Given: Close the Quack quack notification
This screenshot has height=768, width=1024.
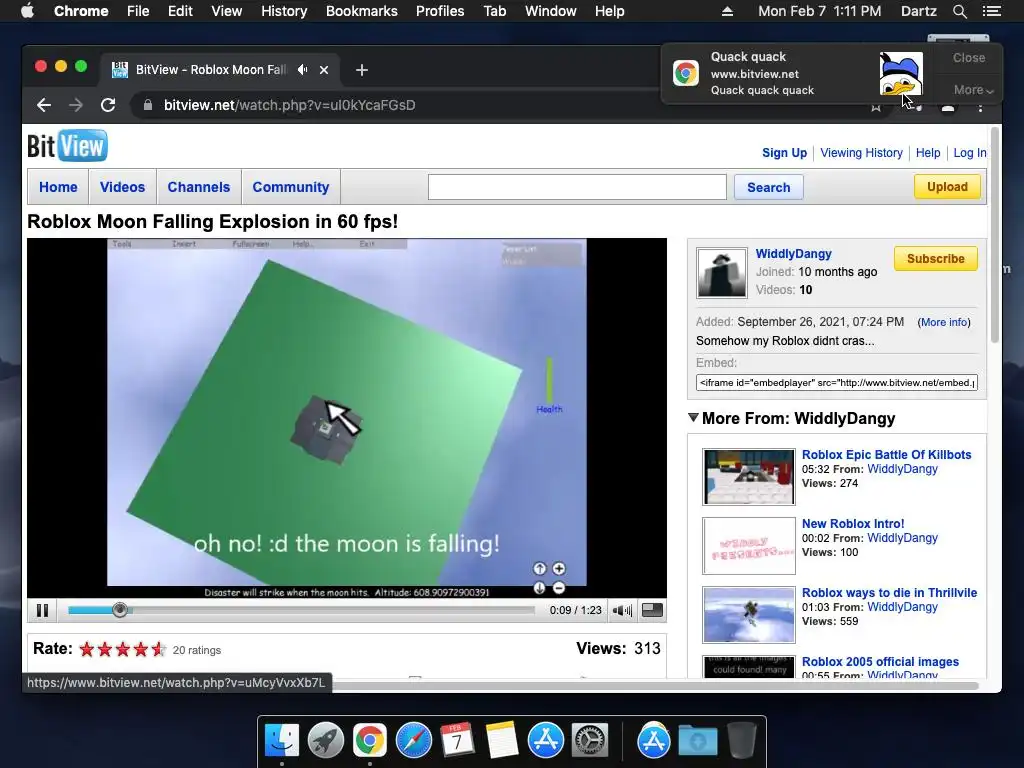Looking at the screenshot, I should click(x=968, y=57).
